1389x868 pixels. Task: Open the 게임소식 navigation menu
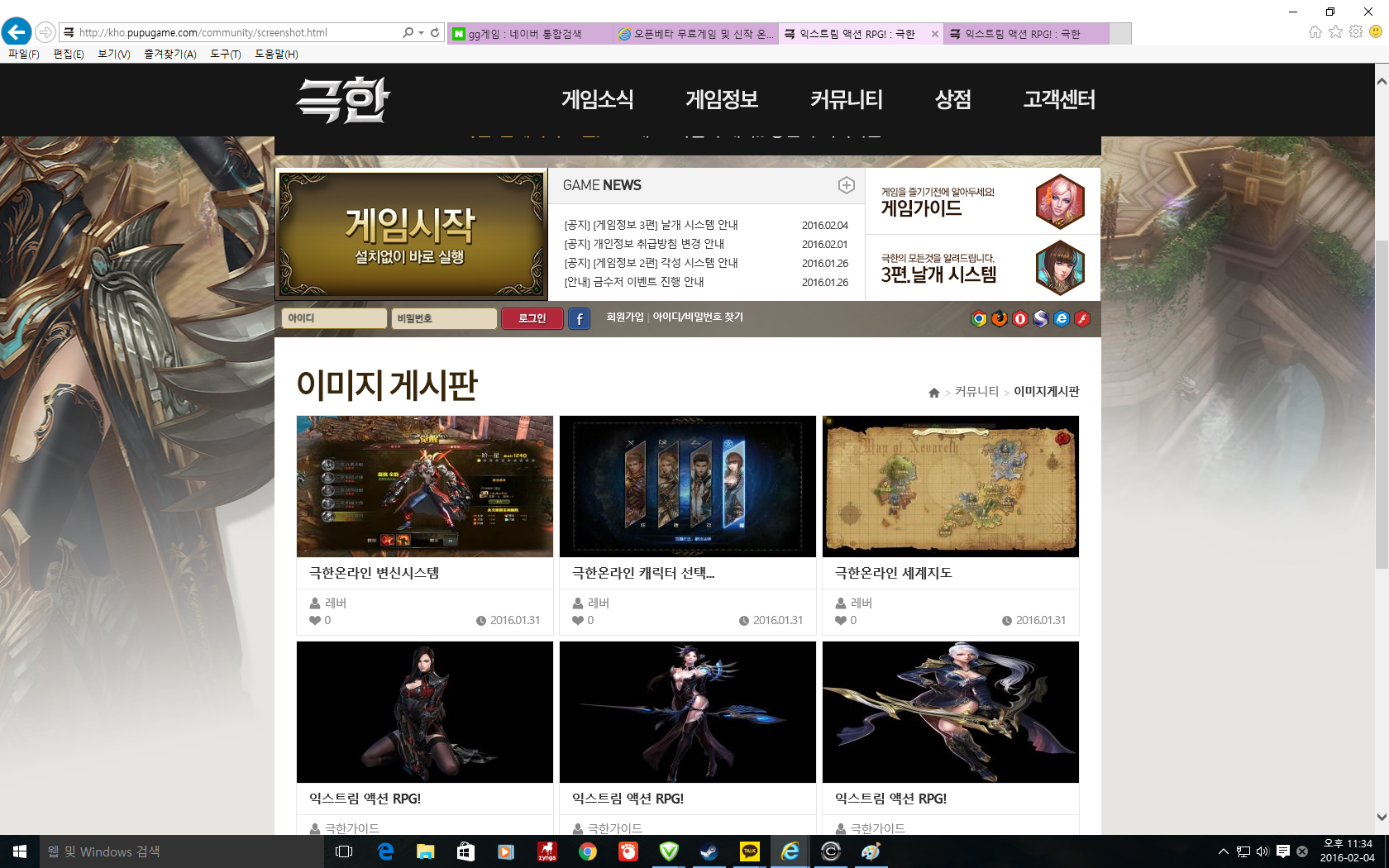tap(598, 100)
